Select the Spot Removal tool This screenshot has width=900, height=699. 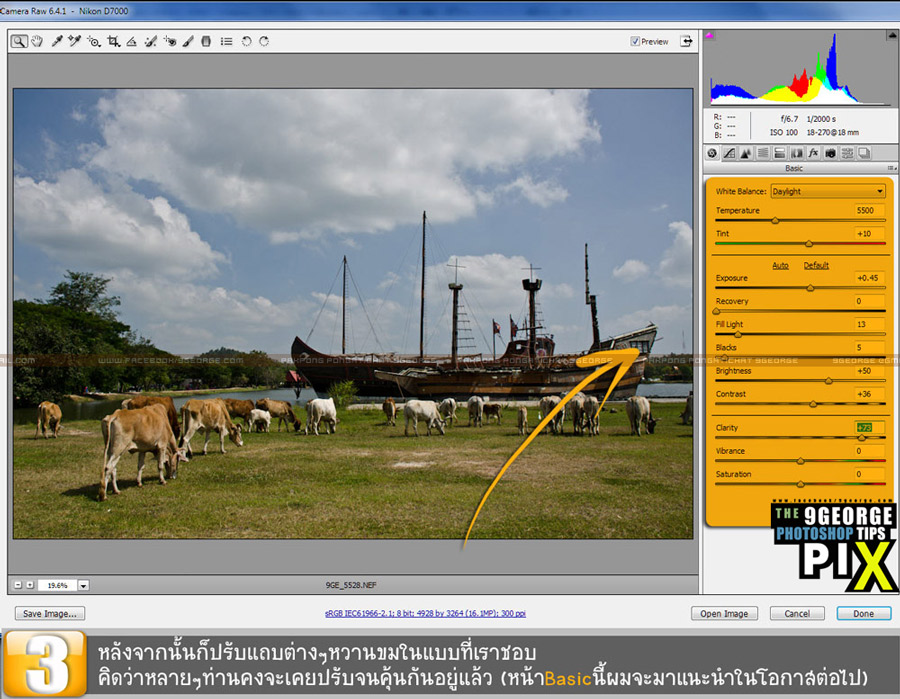150,41
